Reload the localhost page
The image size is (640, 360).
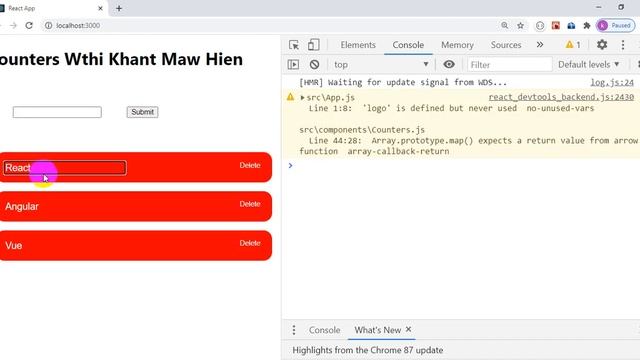pyautogui.click(x=29, y=25)
